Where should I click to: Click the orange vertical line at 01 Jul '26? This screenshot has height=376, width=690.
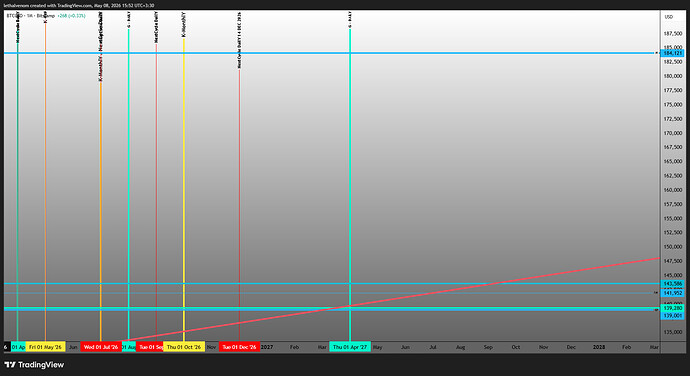[101, 211]
